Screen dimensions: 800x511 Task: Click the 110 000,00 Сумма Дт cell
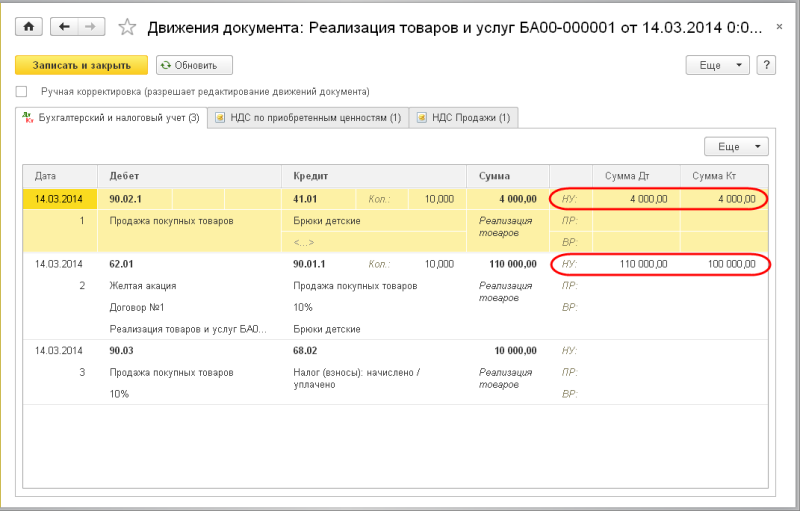tap(643, 264)
